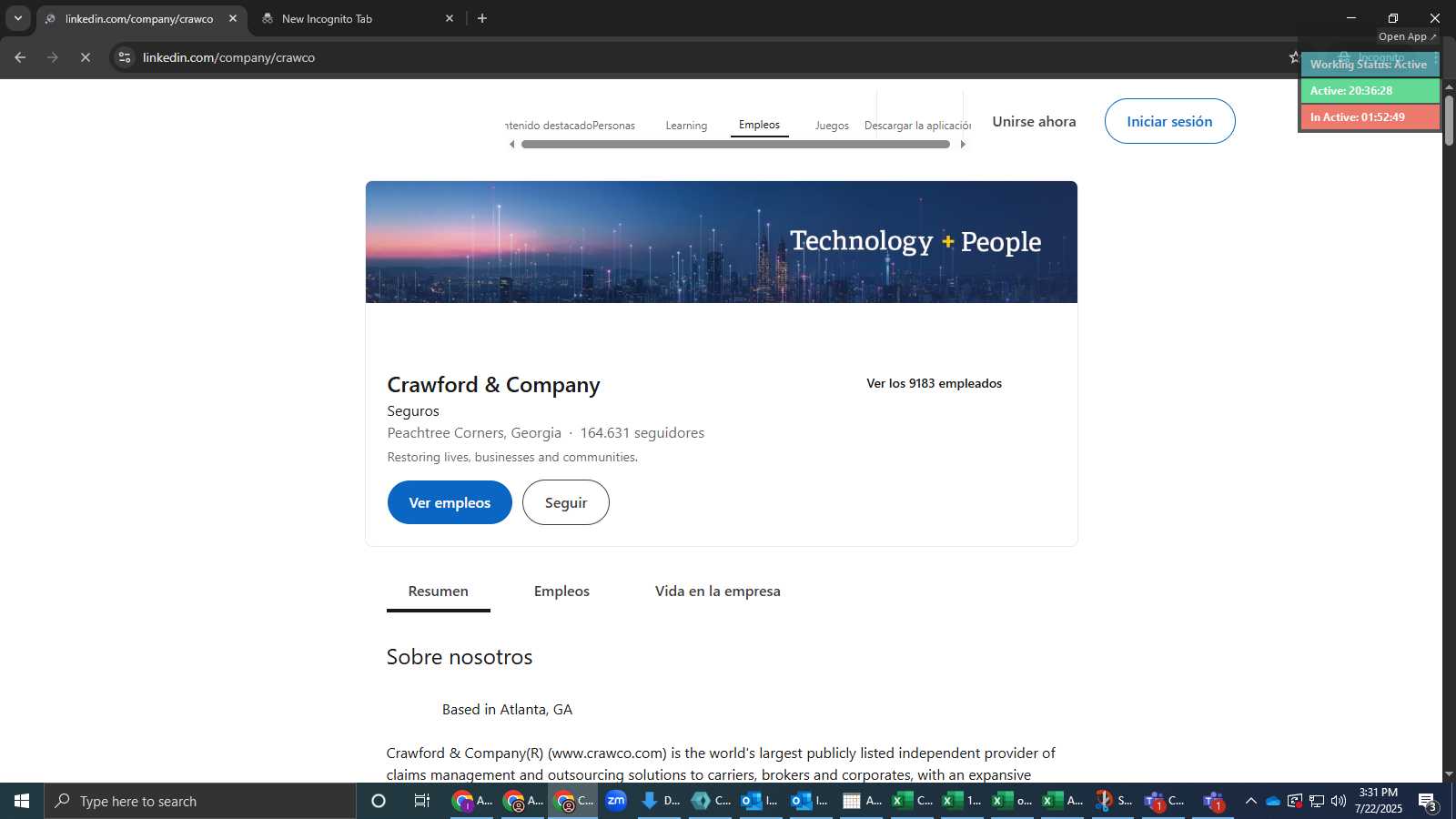The width and height of the screenshot is (1456, 819).
Task: Close the linkedin.com/company/crawco tab
Action: [233, 18]
